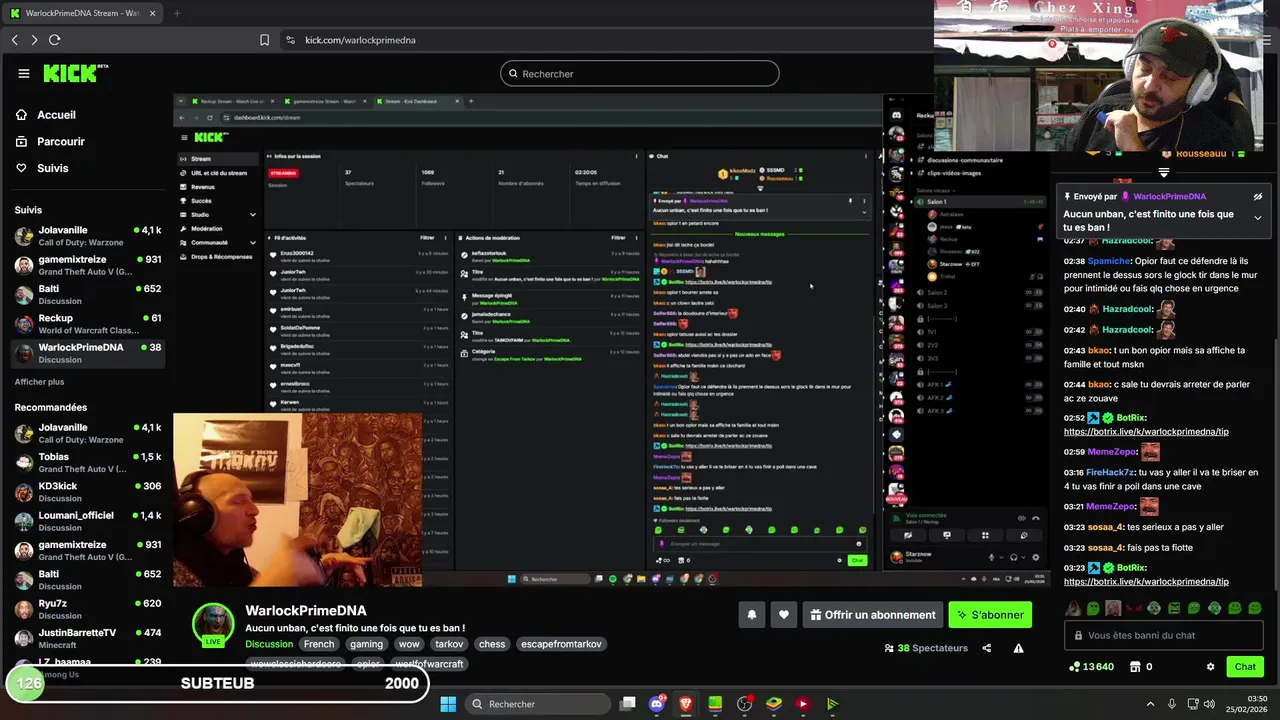The width and height of the screenshot is (1280, 720).
Task: Go forward in the browser
Action: pyautogui.click(x=34, y=40)
